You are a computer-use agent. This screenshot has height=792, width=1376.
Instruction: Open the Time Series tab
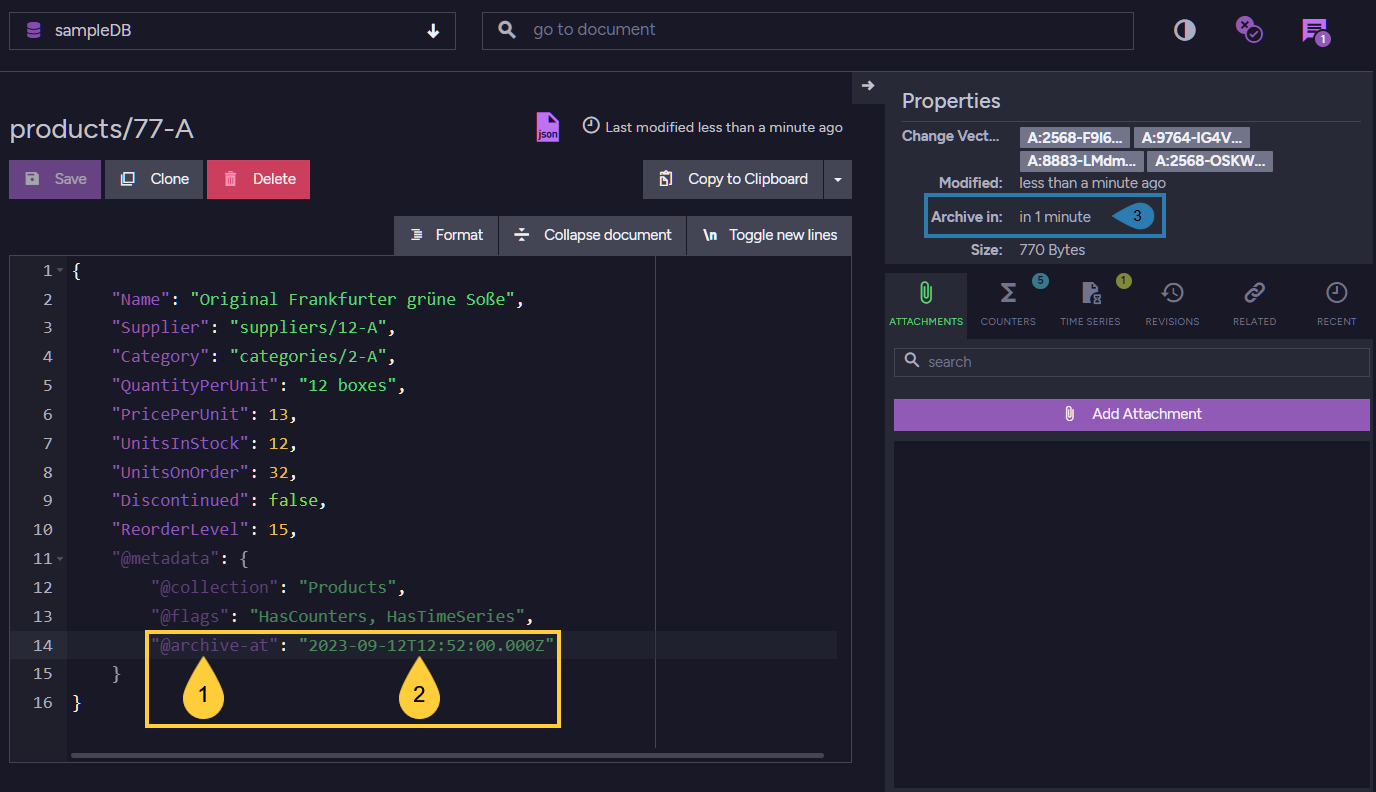point(1090,305)
